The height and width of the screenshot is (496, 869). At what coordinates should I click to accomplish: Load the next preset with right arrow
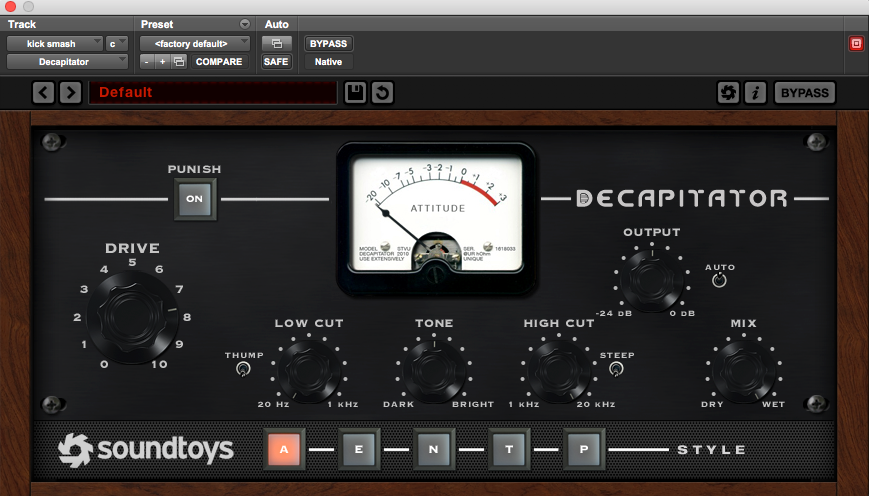(x=70, y=93)
